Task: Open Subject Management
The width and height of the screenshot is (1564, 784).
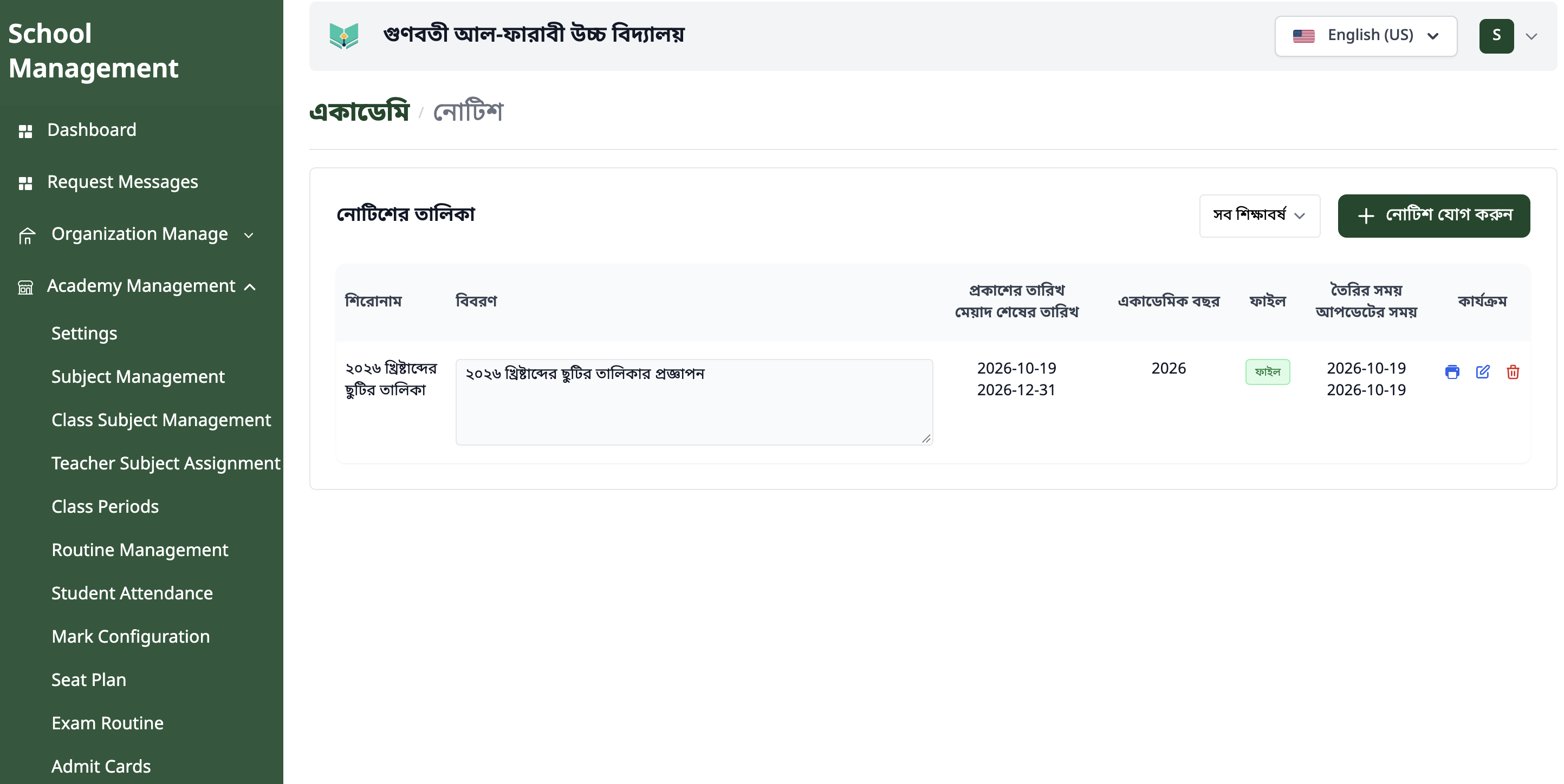Action: click(x=138, y=377)
